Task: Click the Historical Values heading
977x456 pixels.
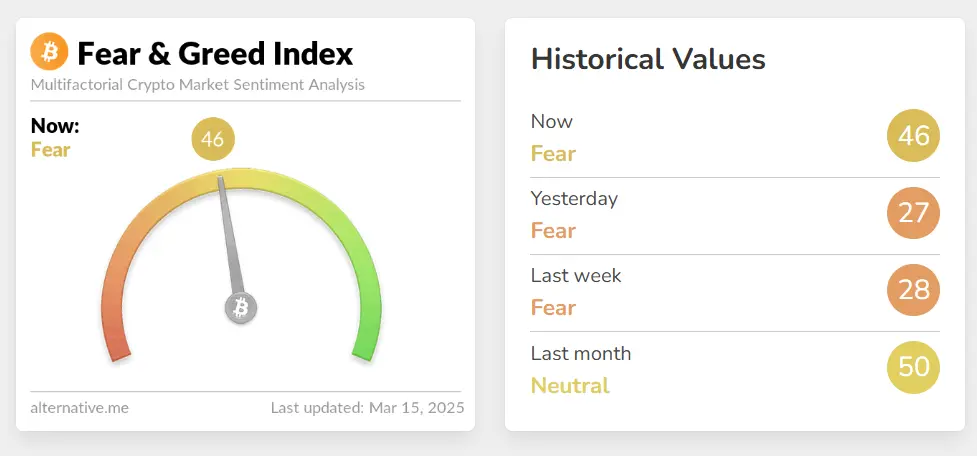Action: [648, 59]
